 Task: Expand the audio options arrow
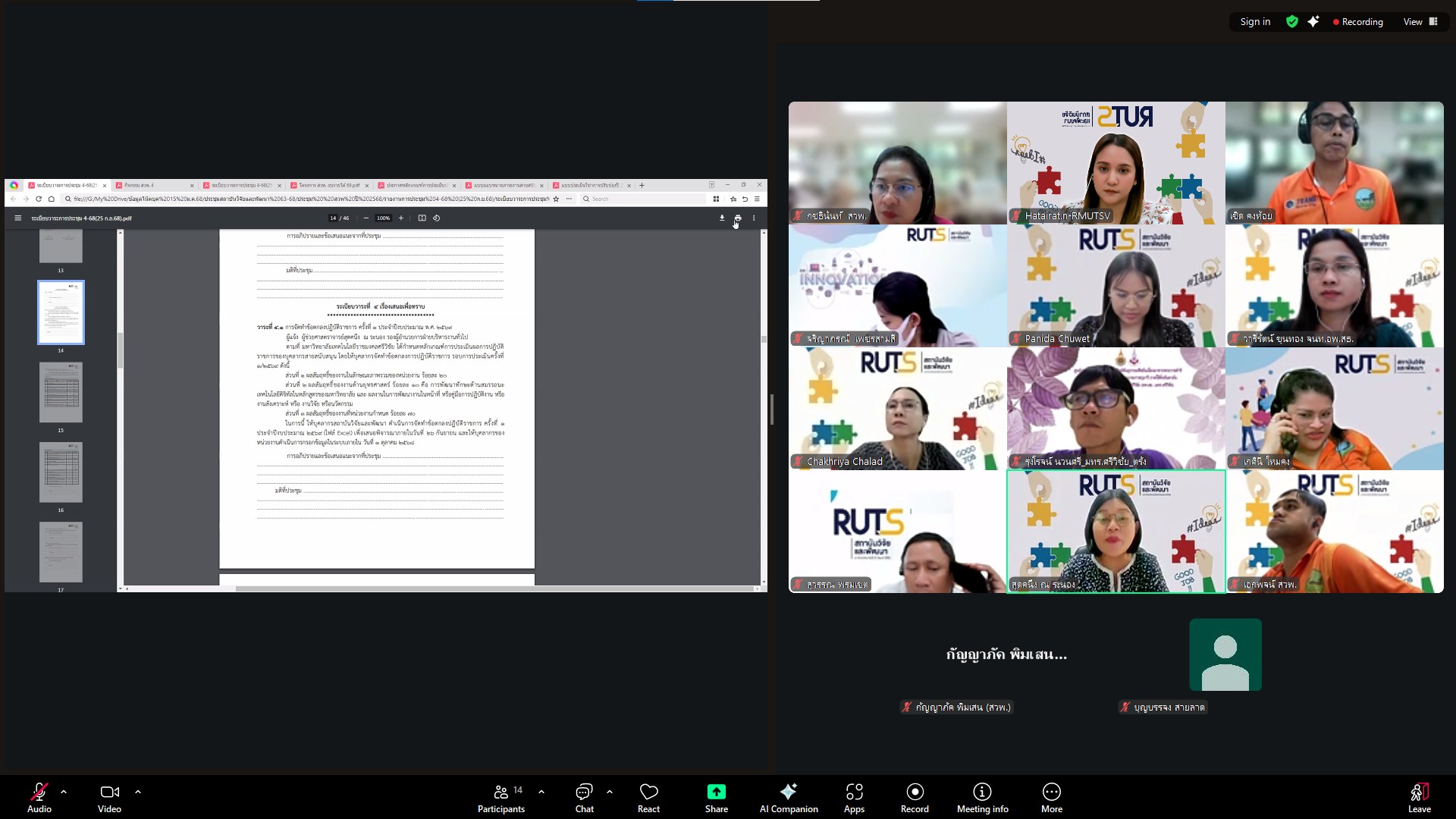point(64,792)
